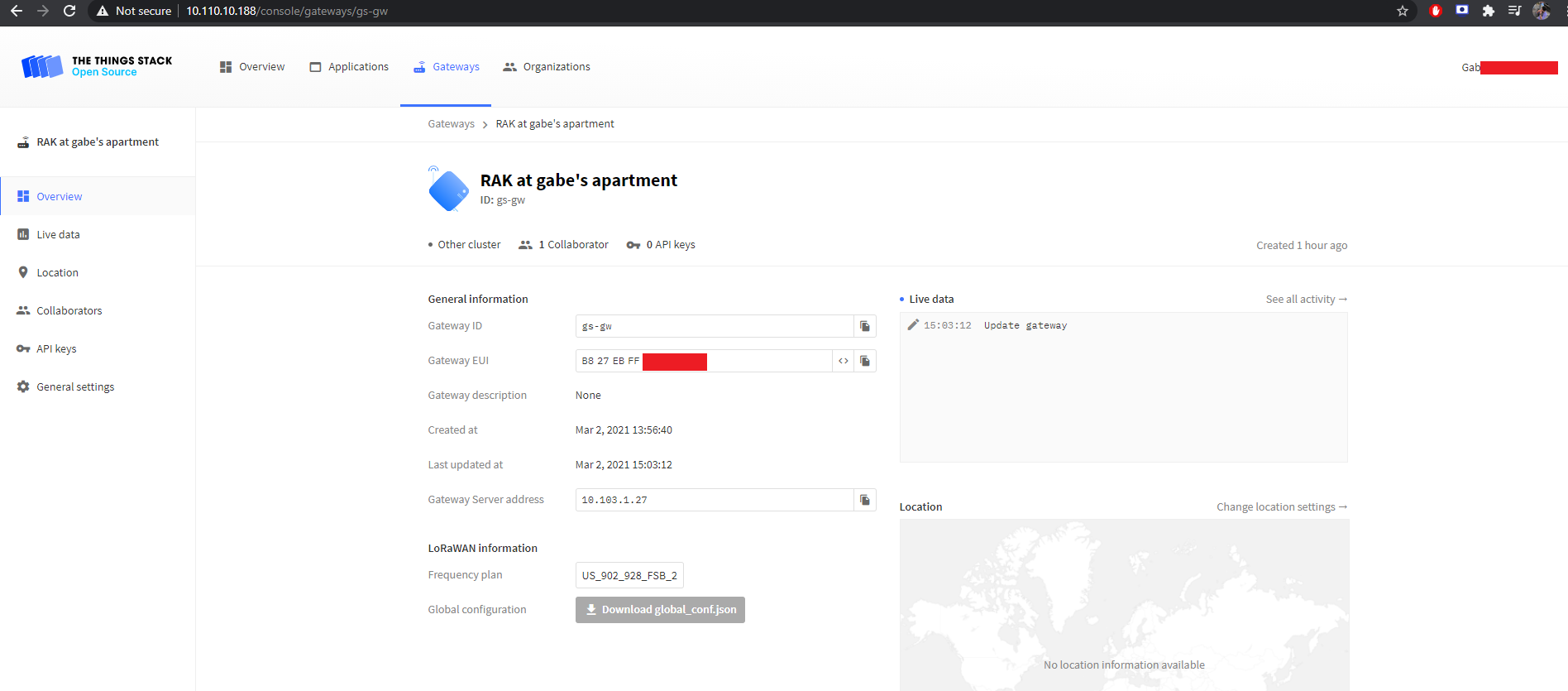Click Gateways breadcrumb link
Viewport: 1568px width, 691px height.
tap(451, 124)
